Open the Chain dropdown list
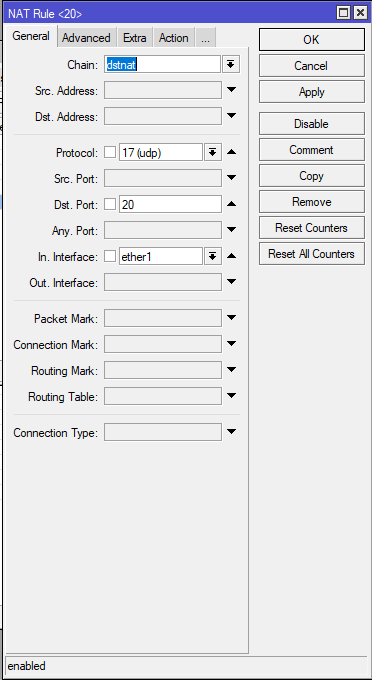Viewport: 372px width, 680px height. 231,65
